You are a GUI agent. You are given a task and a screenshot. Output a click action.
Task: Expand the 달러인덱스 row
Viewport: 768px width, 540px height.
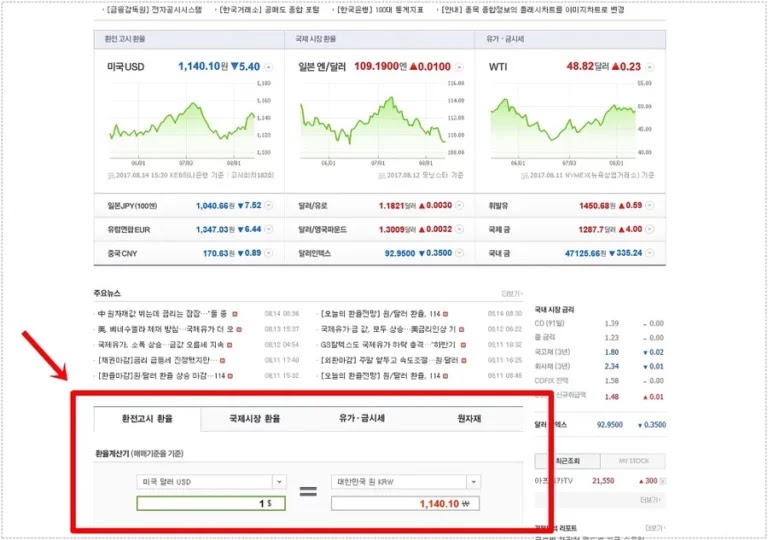459,253
